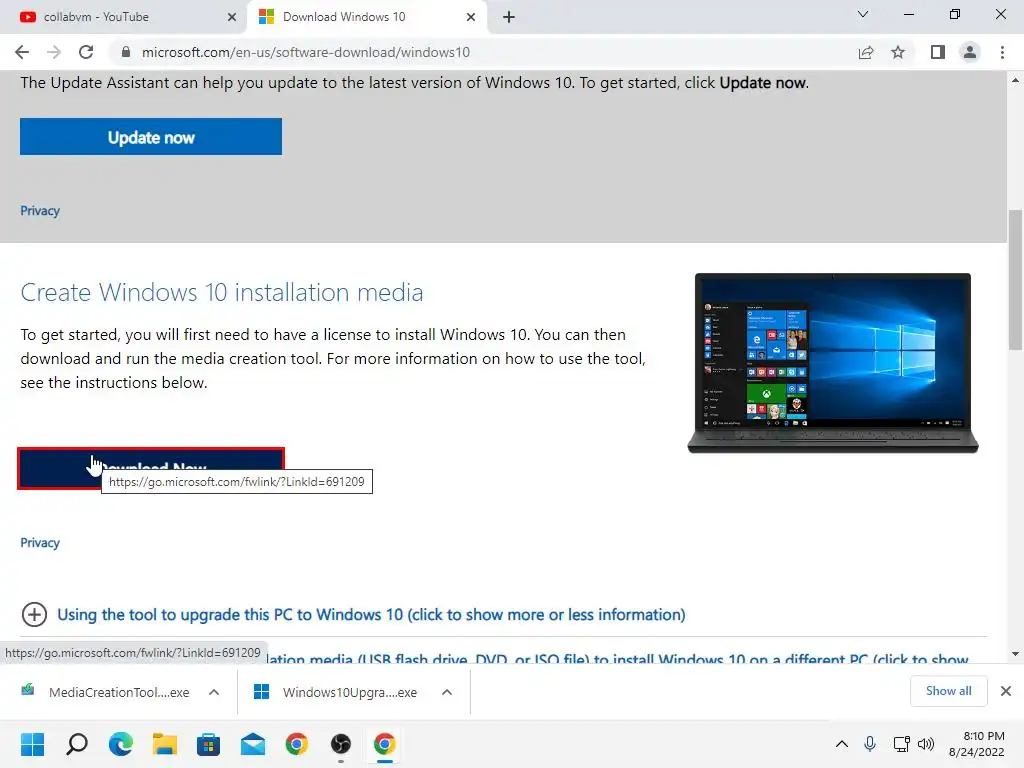The height and width of the screenshot is (768, 1024).
Task: Open File Explorer from taskbar
Action: pyautogui.click(x=165, y=744)
